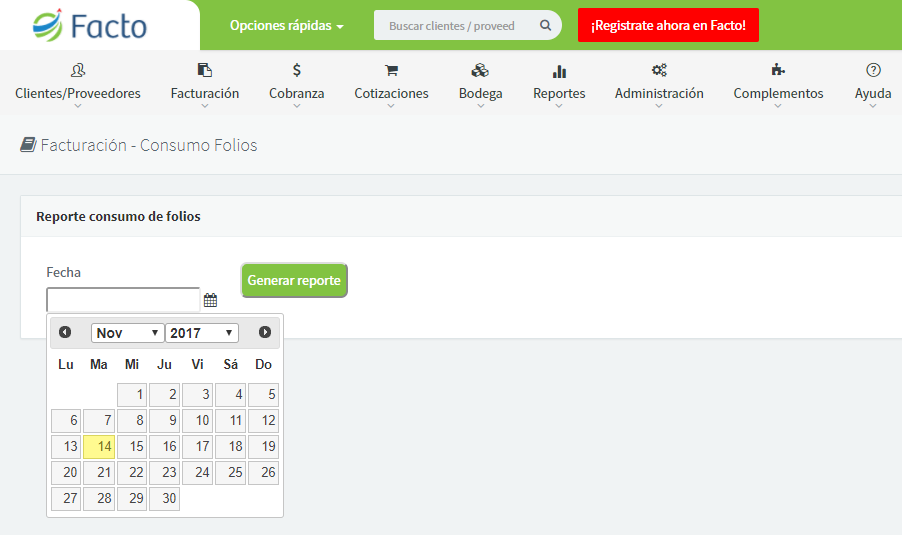The height and width of the screenshot is (535, 902).
Task: Select day 23 in calendar
Action: click(x=165, y=472)
